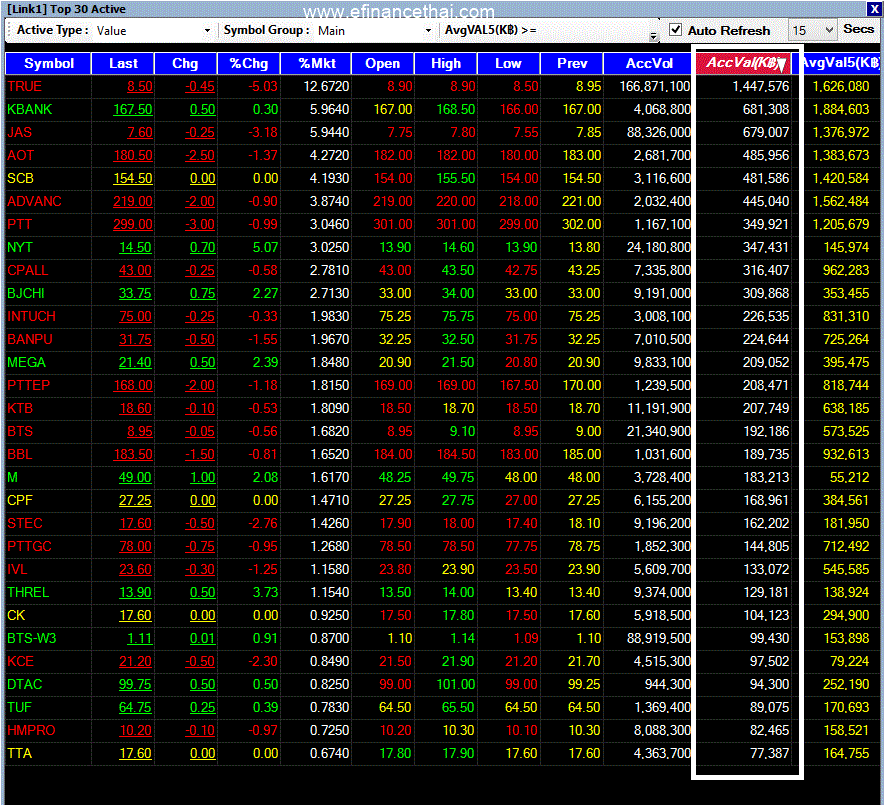Select the KCE symbol
This screenshot has width=885, height=805.
coord(20,661)
